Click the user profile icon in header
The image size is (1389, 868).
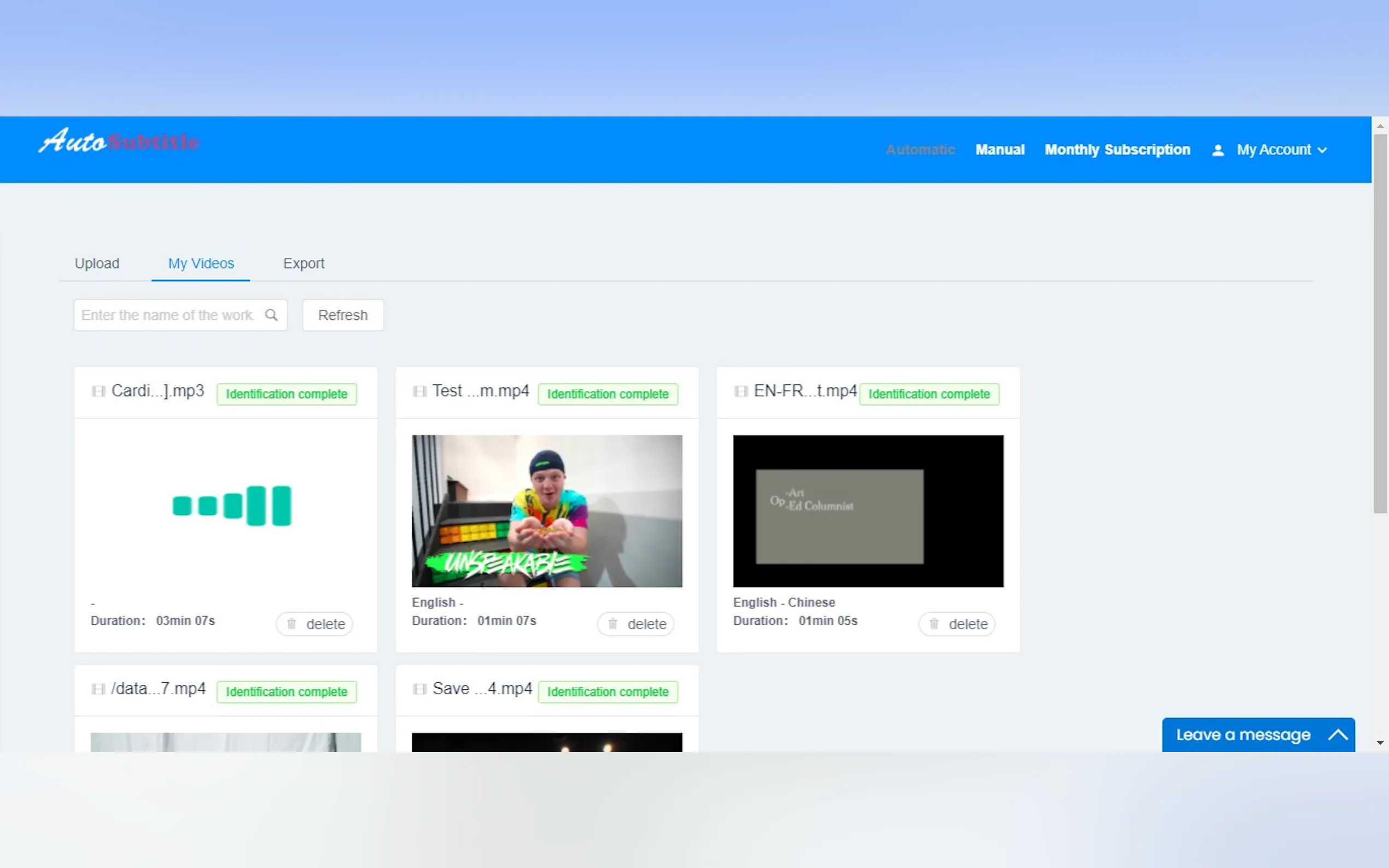pos(1217,150)
